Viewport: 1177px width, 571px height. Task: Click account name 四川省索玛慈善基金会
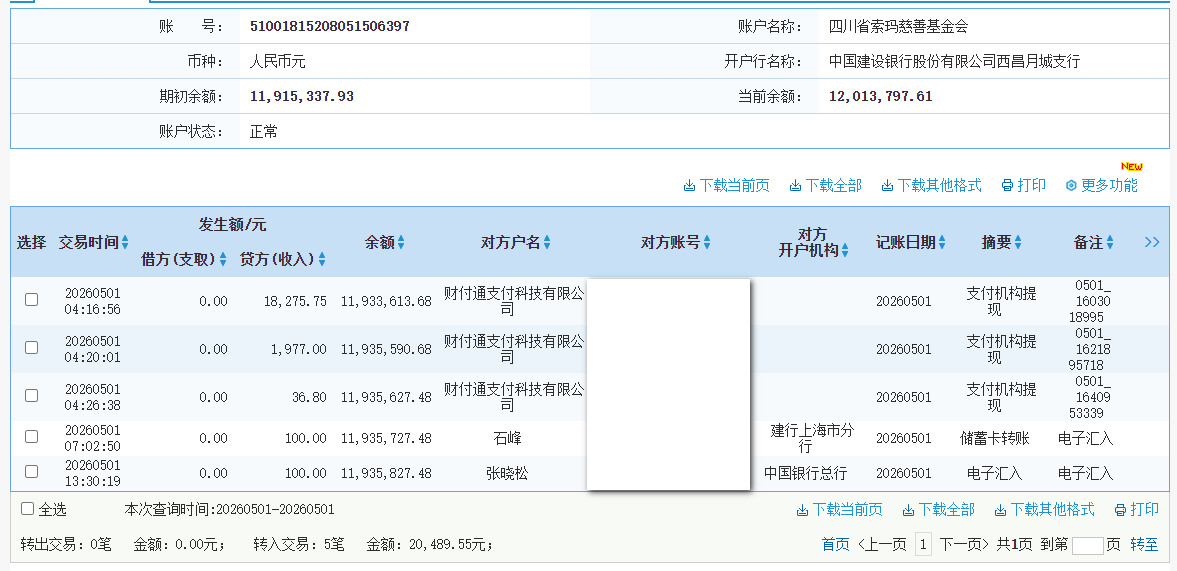click(x=899, y=26)
